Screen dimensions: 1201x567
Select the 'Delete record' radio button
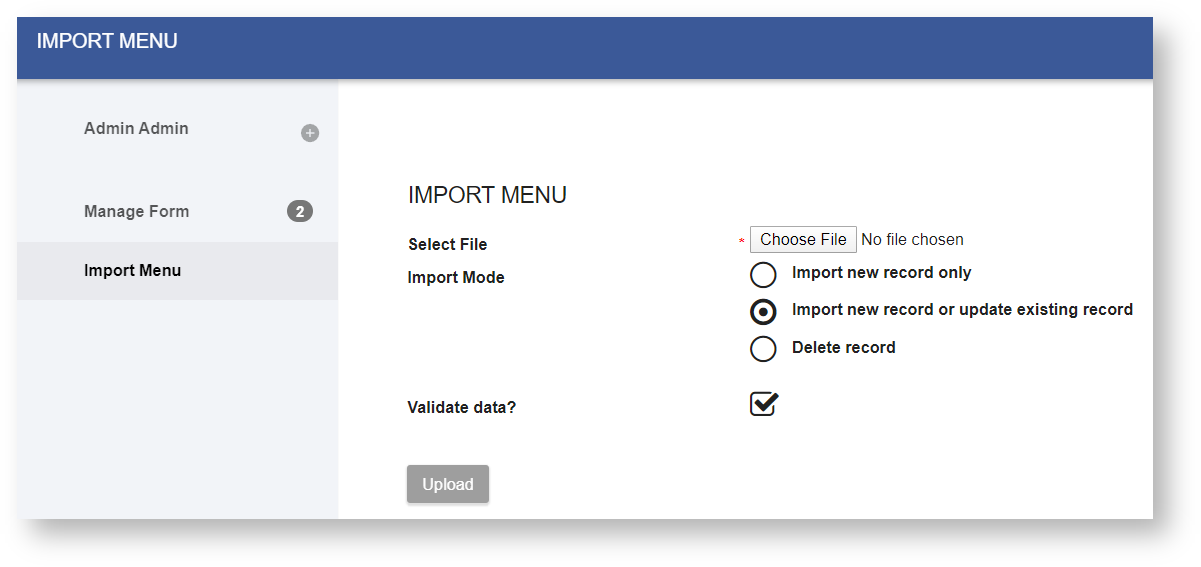pos(763,349)
